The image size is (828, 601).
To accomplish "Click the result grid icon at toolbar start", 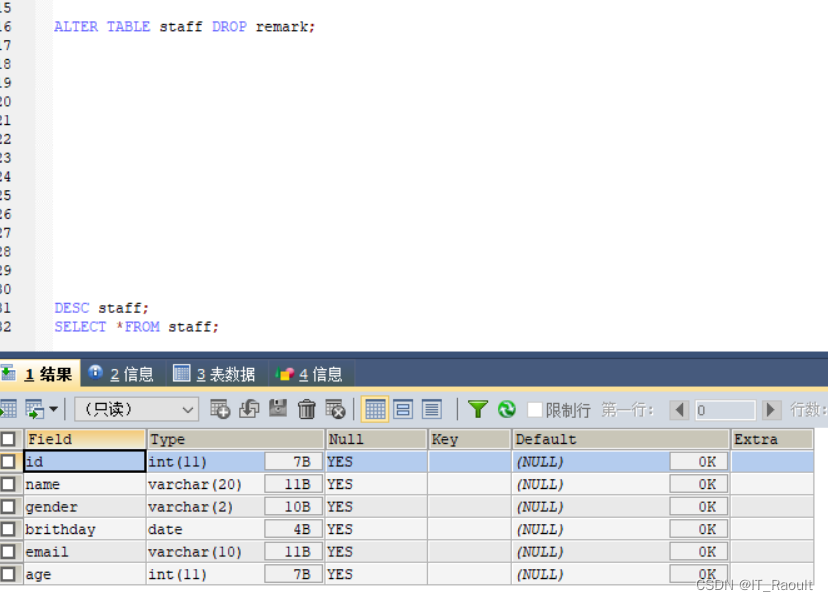I will [8, 409].
